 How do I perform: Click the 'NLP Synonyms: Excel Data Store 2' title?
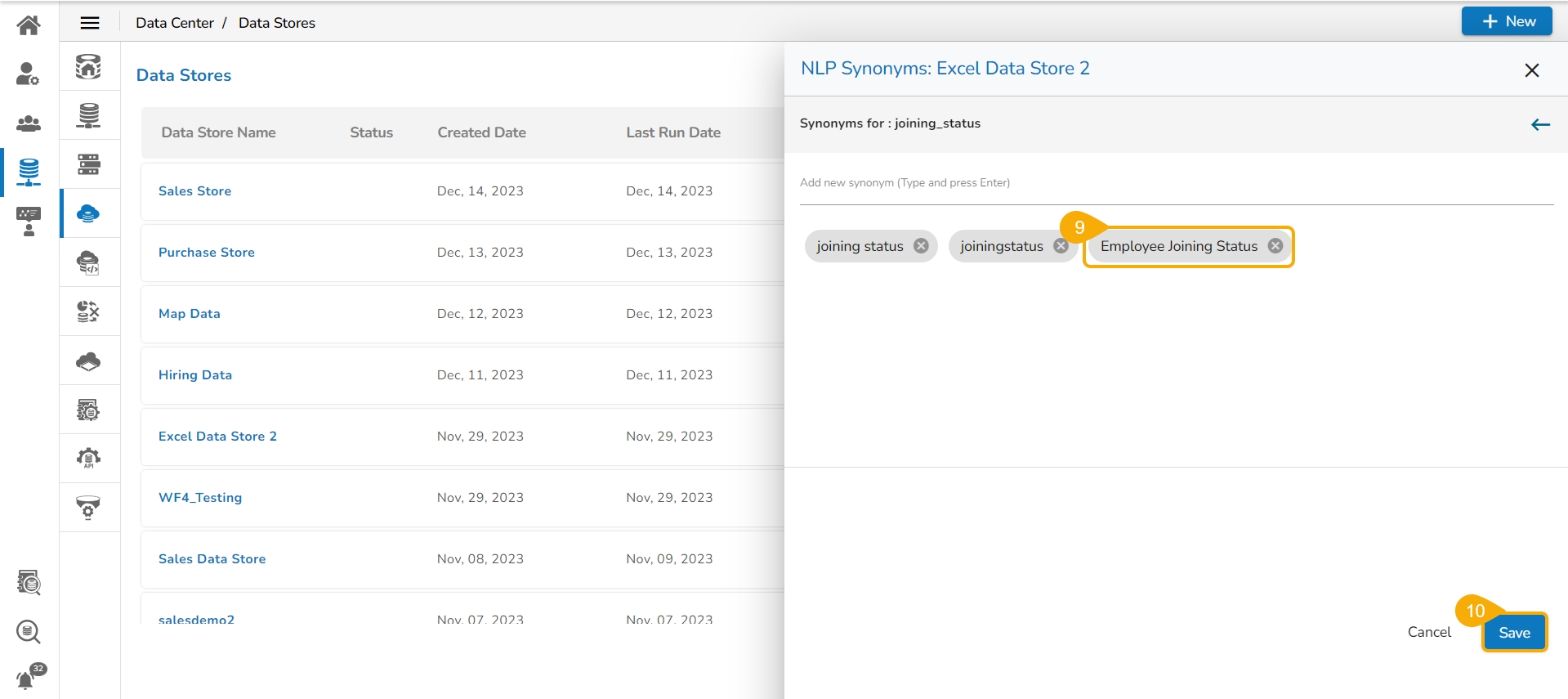coord(945,69)
